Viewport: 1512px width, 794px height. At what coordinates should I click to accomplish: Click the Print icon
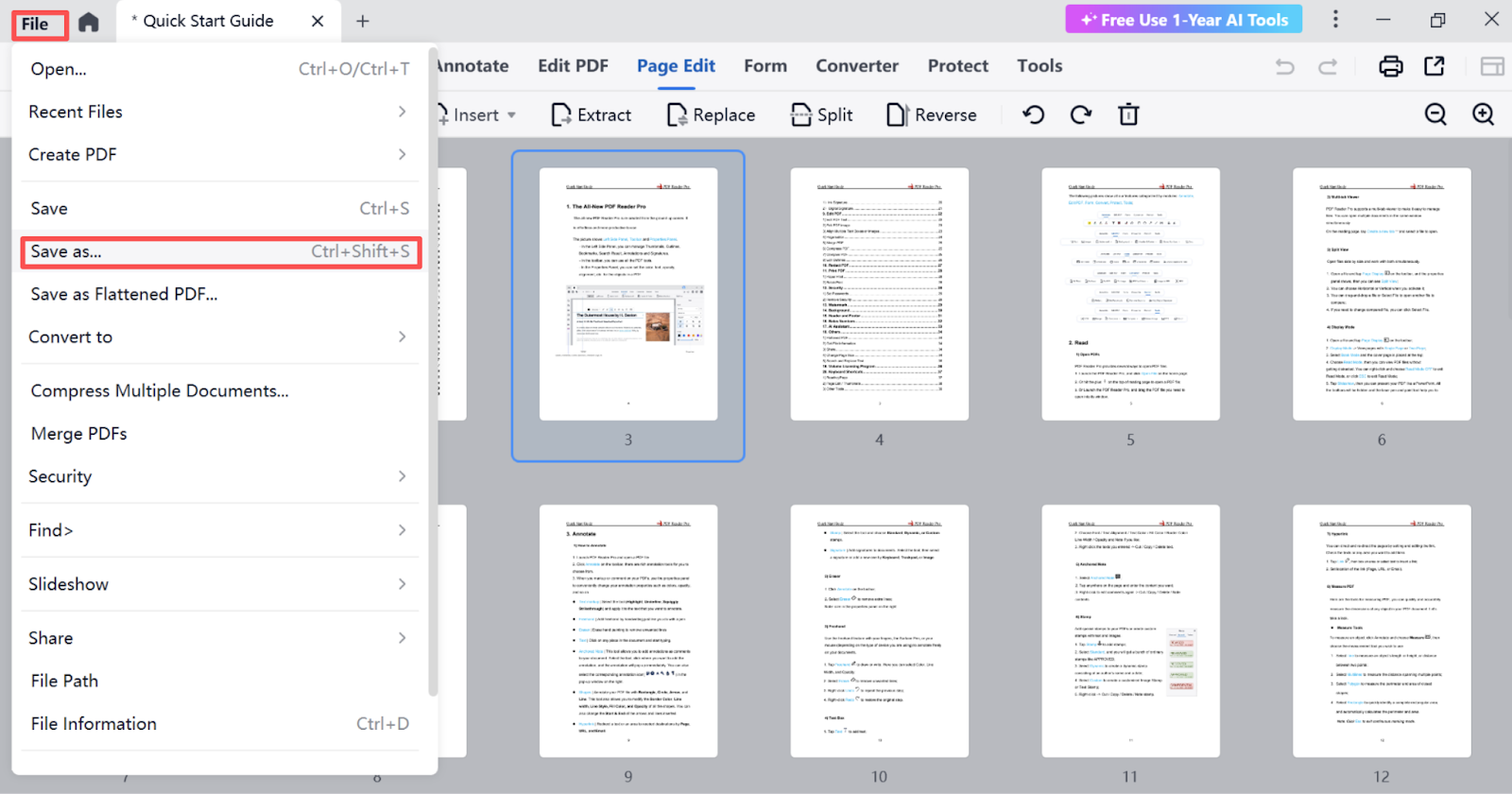click(1390, 66)
